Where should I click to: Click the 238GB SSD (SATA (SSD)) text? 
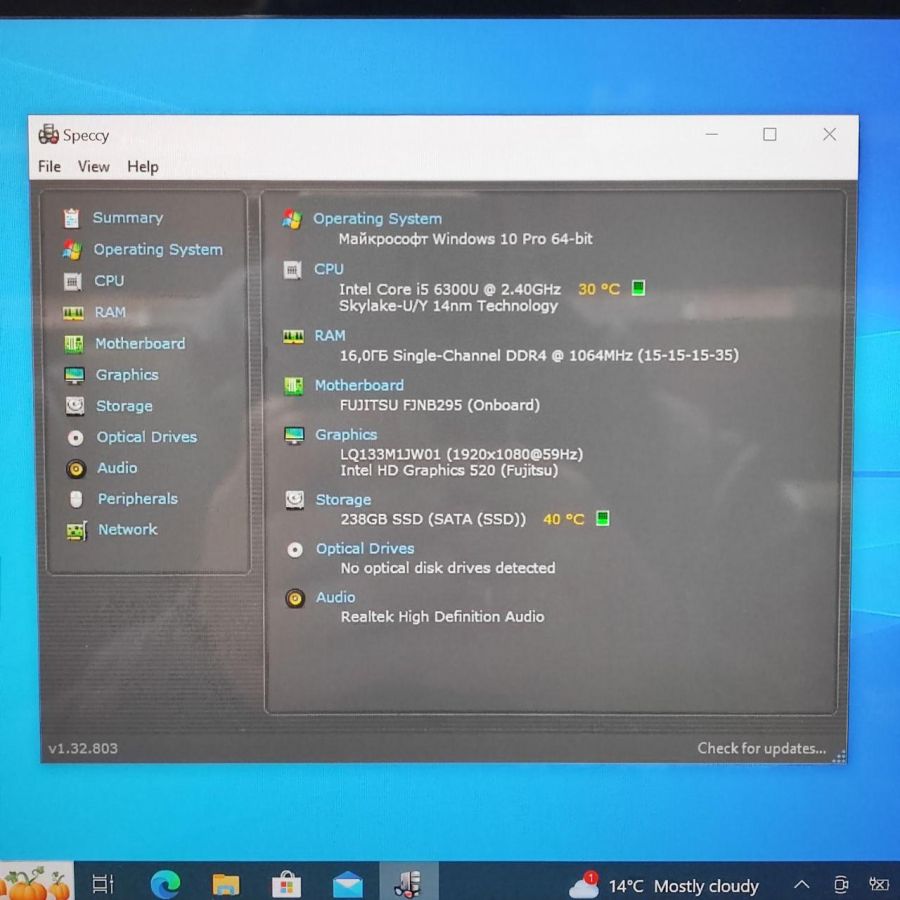coord(433,519)
